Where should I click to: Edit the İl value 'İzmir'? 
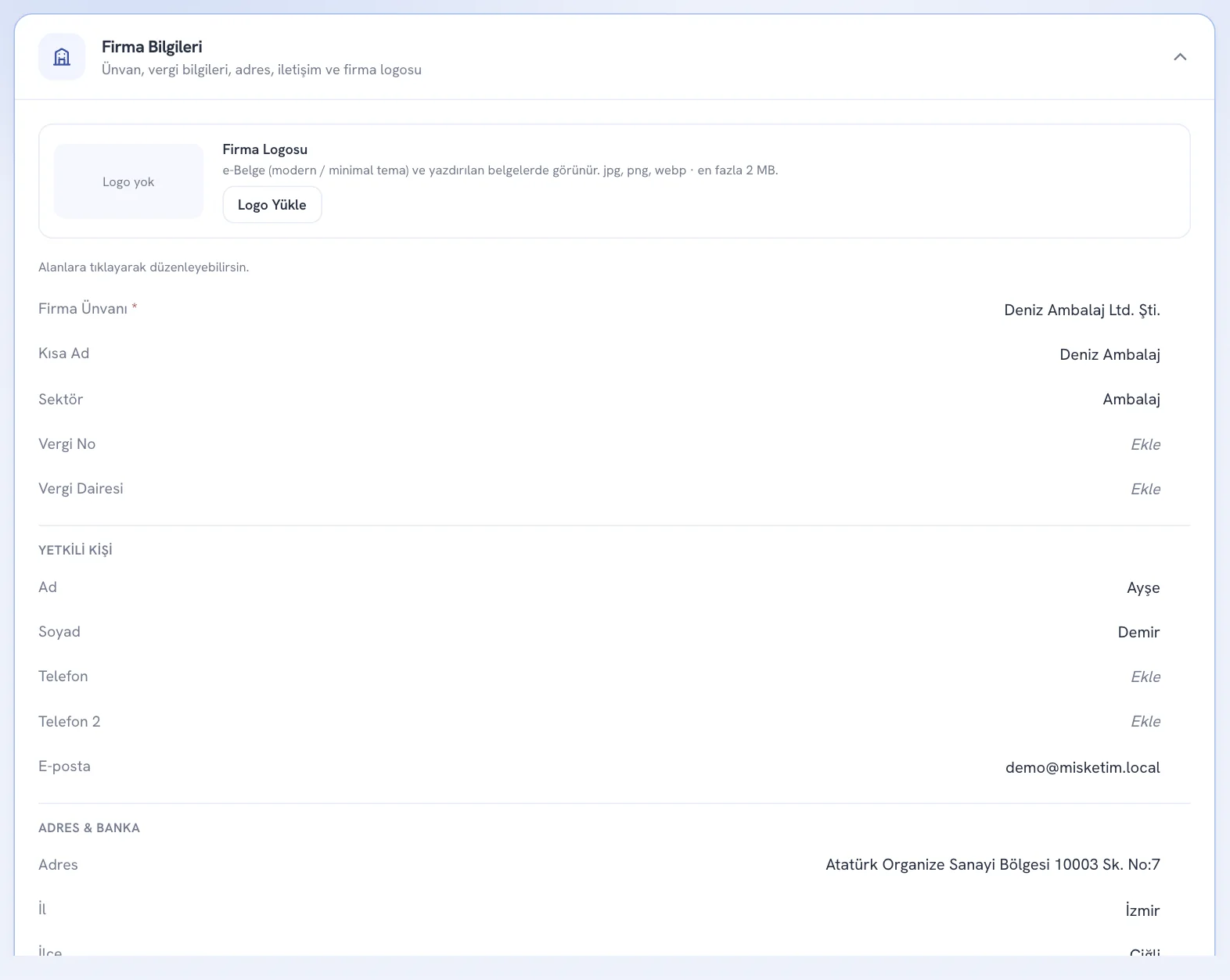coord(1142,910)
